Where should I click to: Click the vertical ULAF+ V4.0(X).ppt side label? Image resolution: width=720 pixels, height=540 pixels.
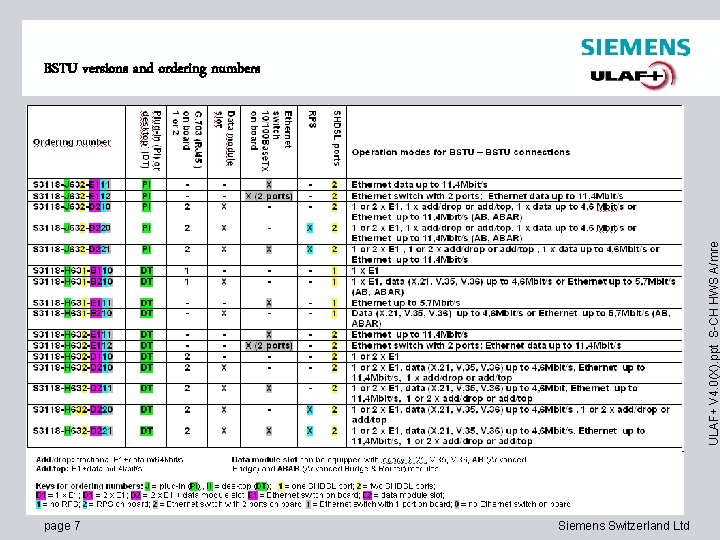coord(713,343)
